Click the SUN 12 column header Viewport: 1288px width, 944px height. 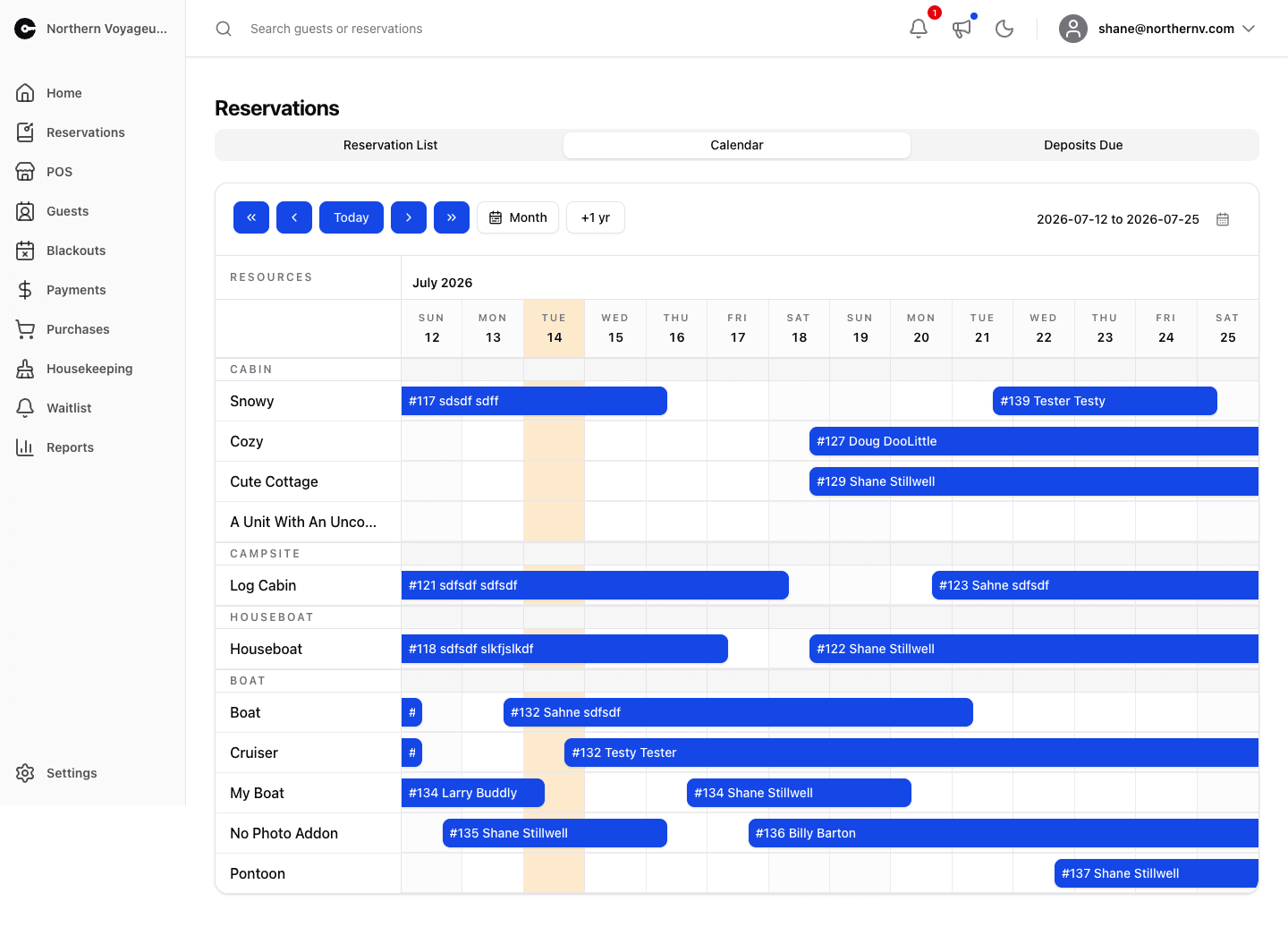(x=432, y=328)
